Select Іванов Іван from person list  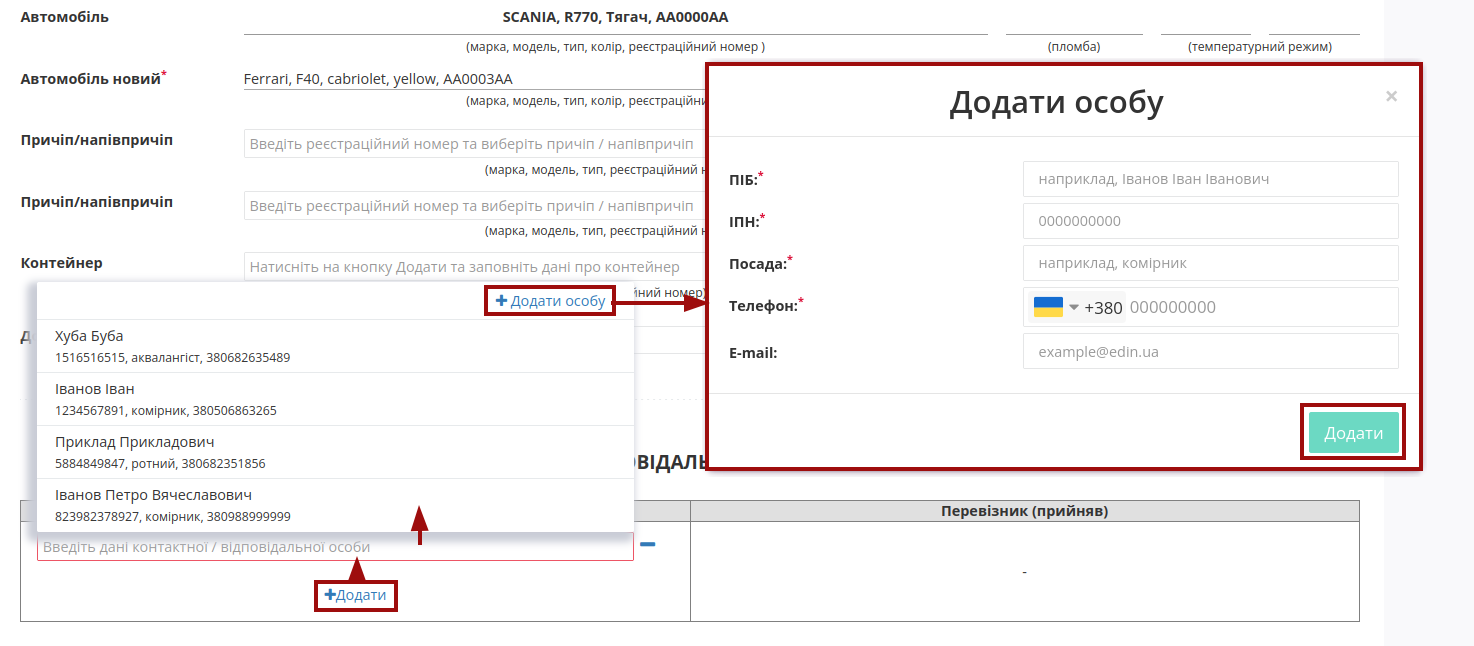335,399
